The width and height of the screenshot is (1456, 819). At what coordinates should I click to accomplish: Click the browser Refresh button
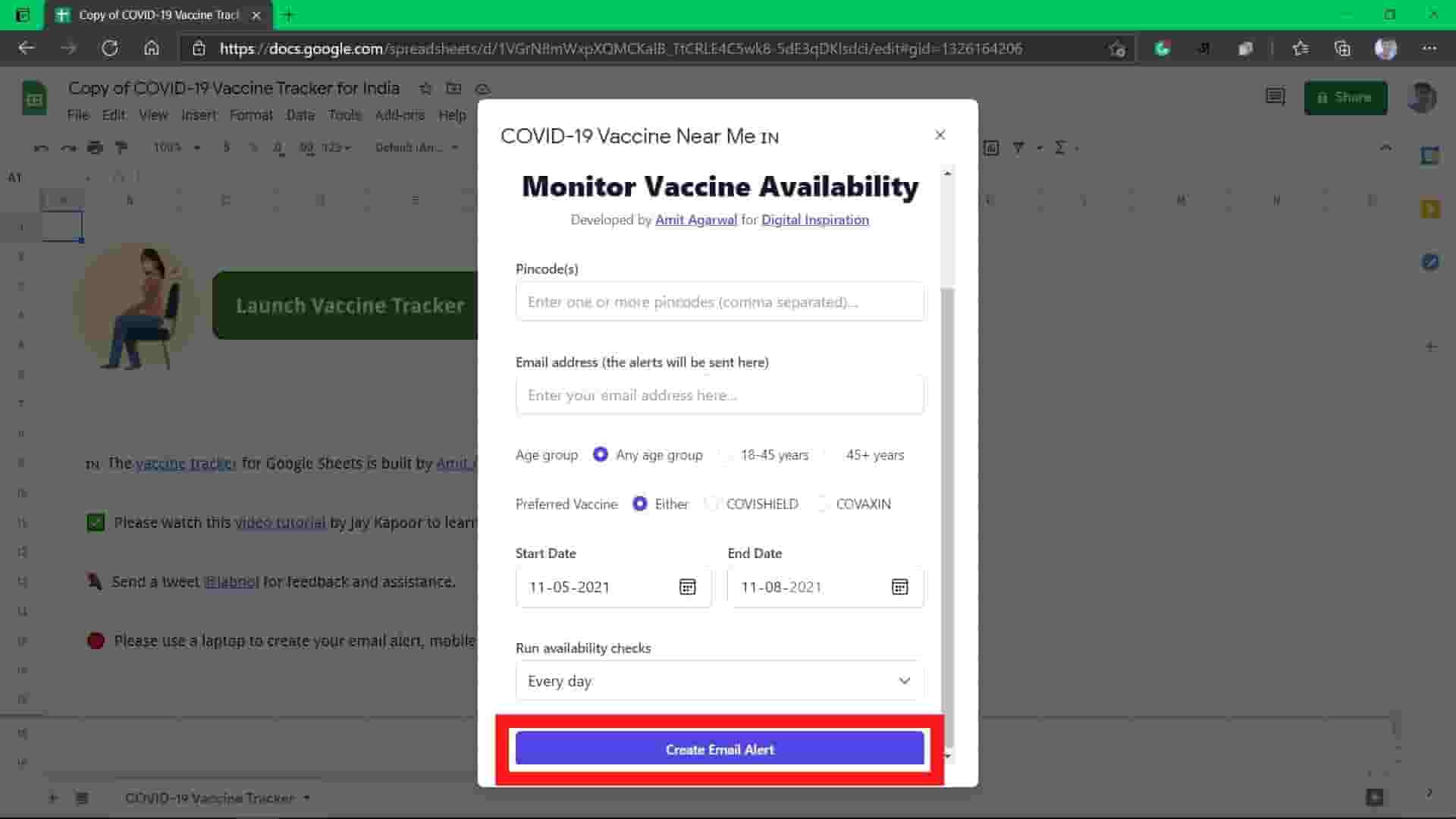tap(110, 49)
